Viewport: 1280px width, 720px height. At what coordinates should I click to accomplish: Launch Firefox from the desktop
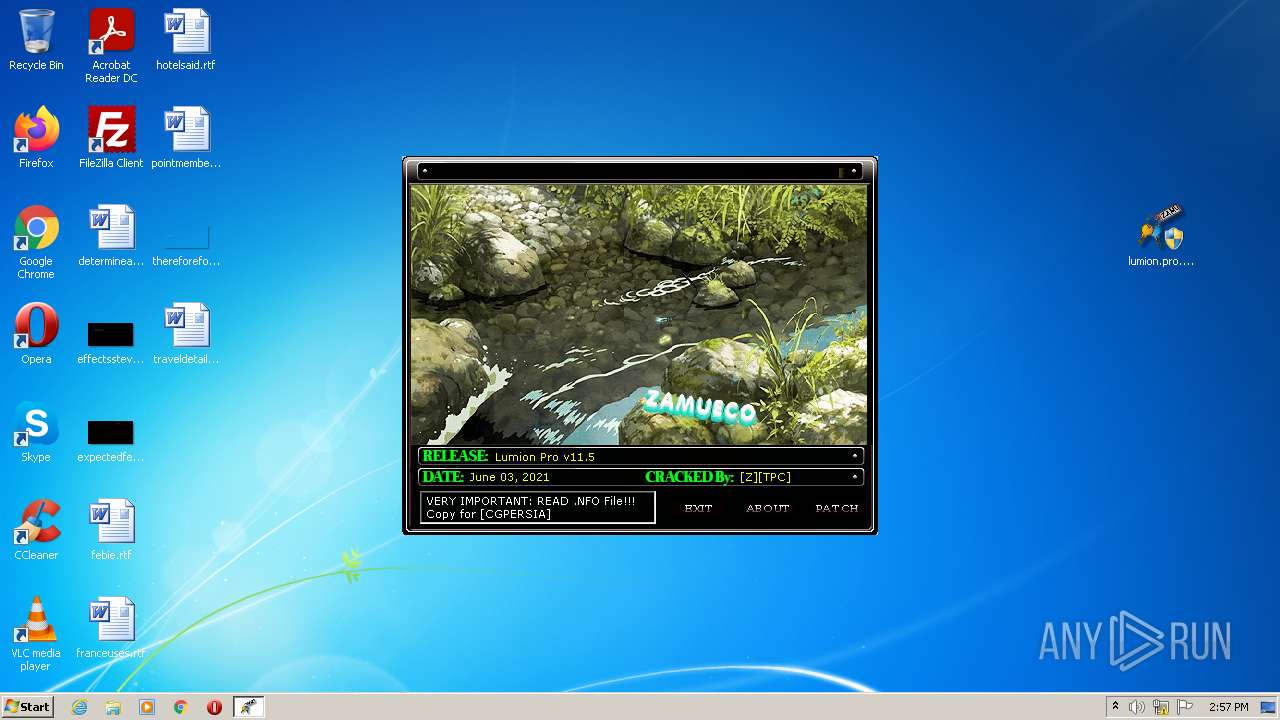point(36,138)
